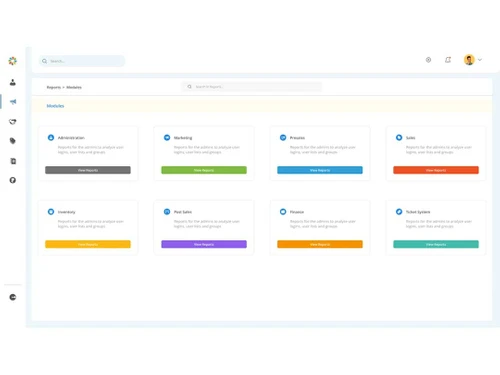Click the Marketing card title

(183, 138)
